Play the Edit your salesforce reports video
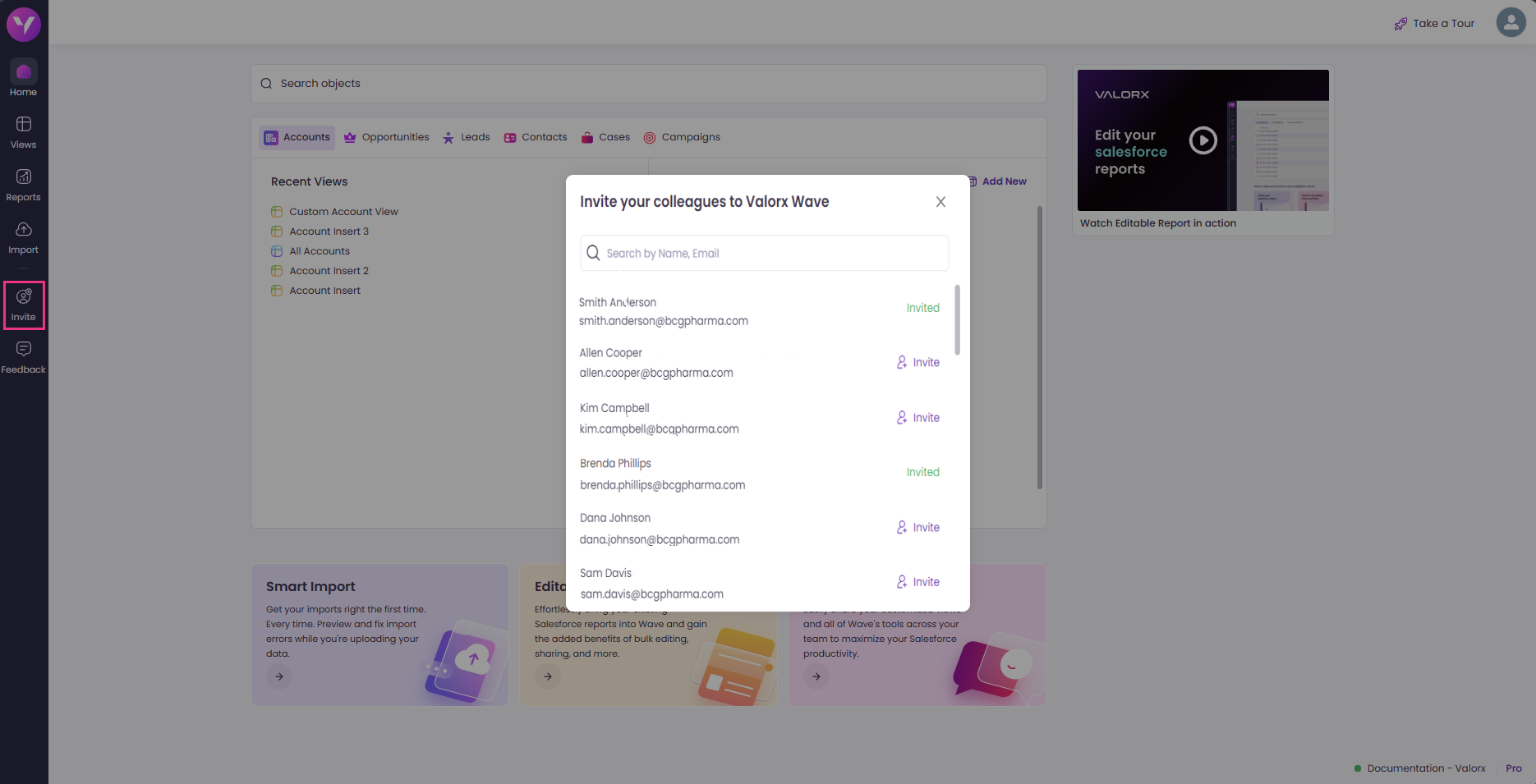This screenshot has height=784, width=1536. pyautogui.click(x=1203, y=140)
